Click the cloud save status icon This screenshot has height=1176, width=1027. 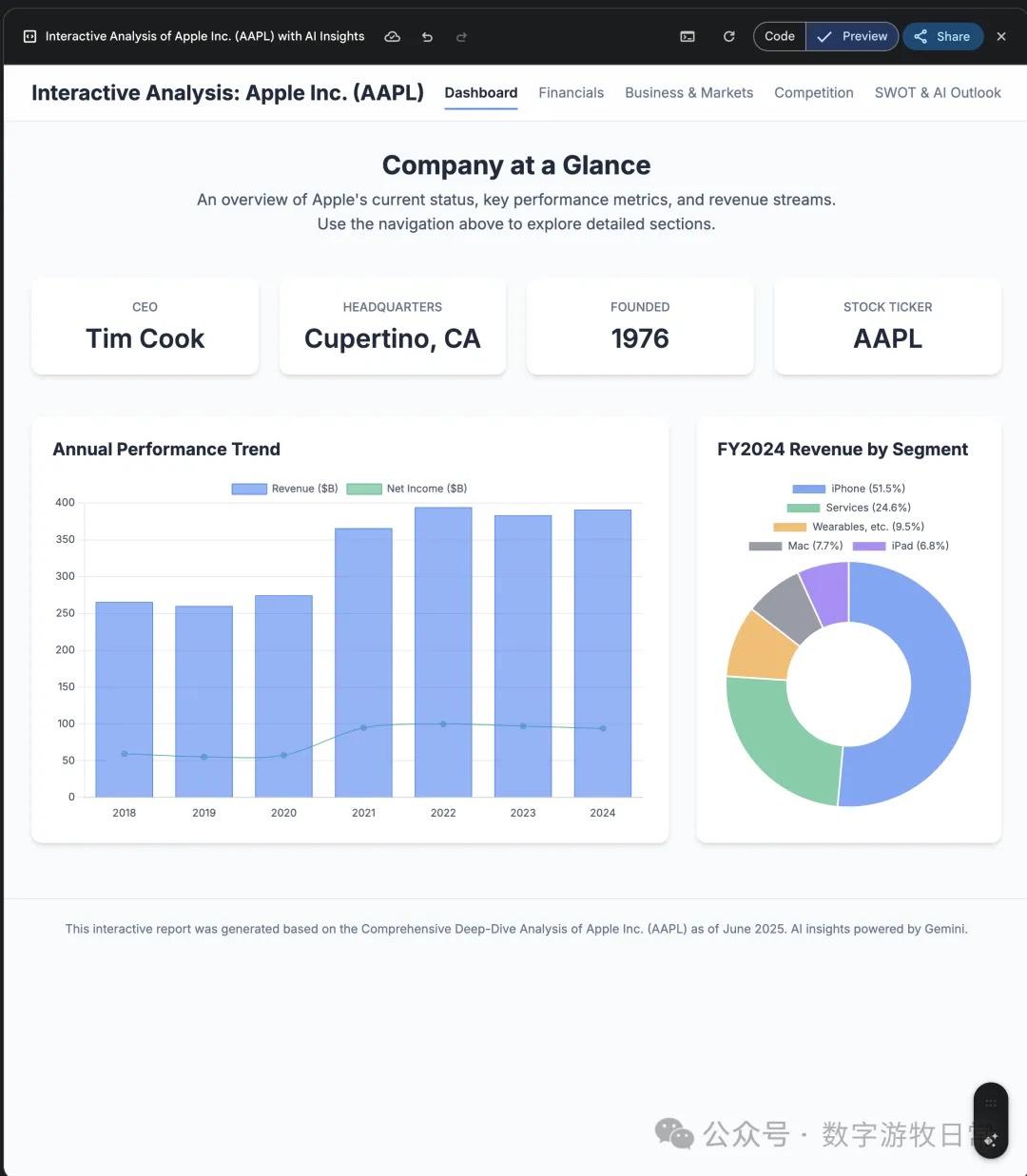coord(392,36)
